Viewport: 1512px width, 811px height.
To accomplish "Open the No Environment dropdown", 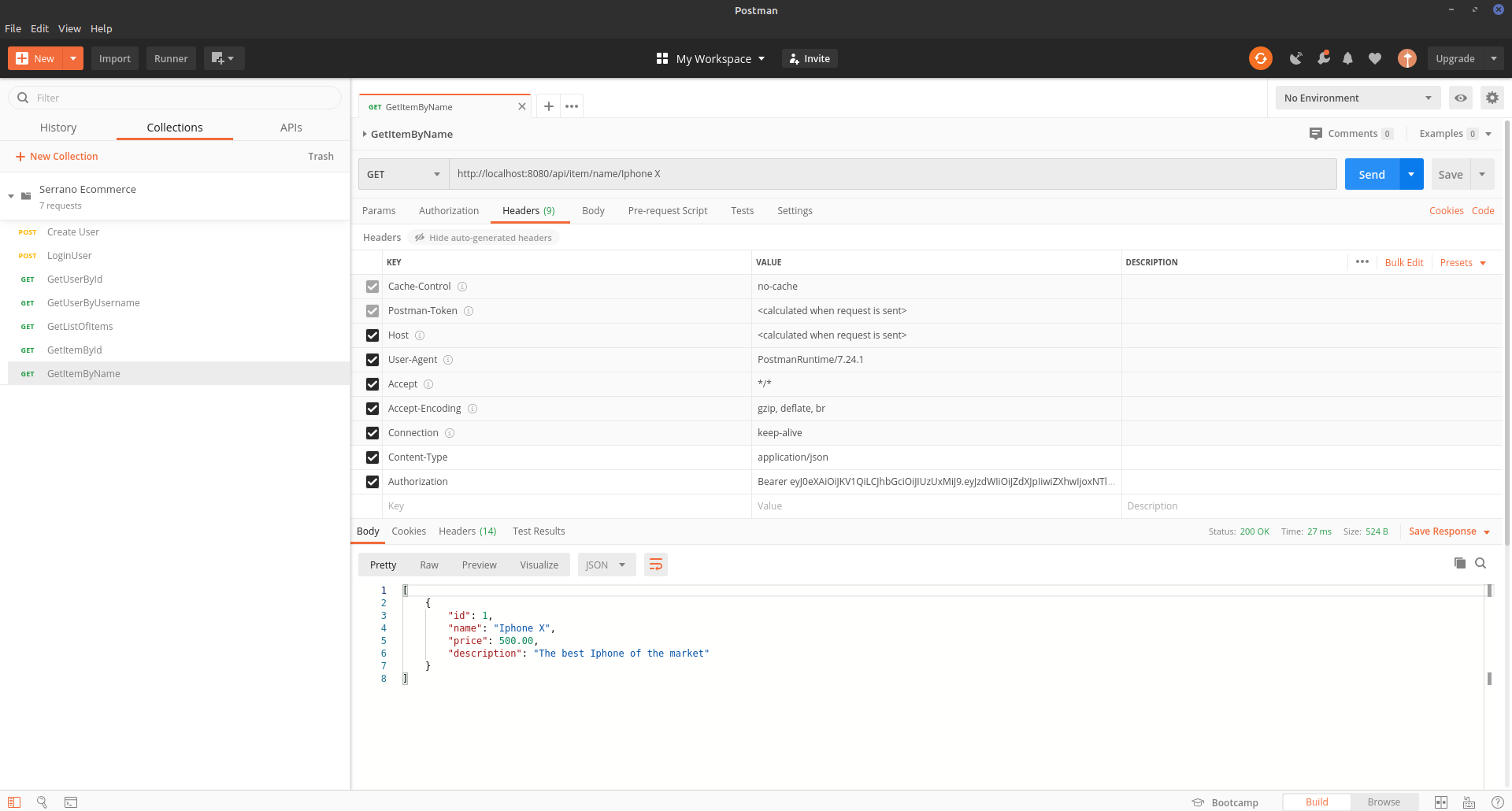I will [x=1358, y=98].
